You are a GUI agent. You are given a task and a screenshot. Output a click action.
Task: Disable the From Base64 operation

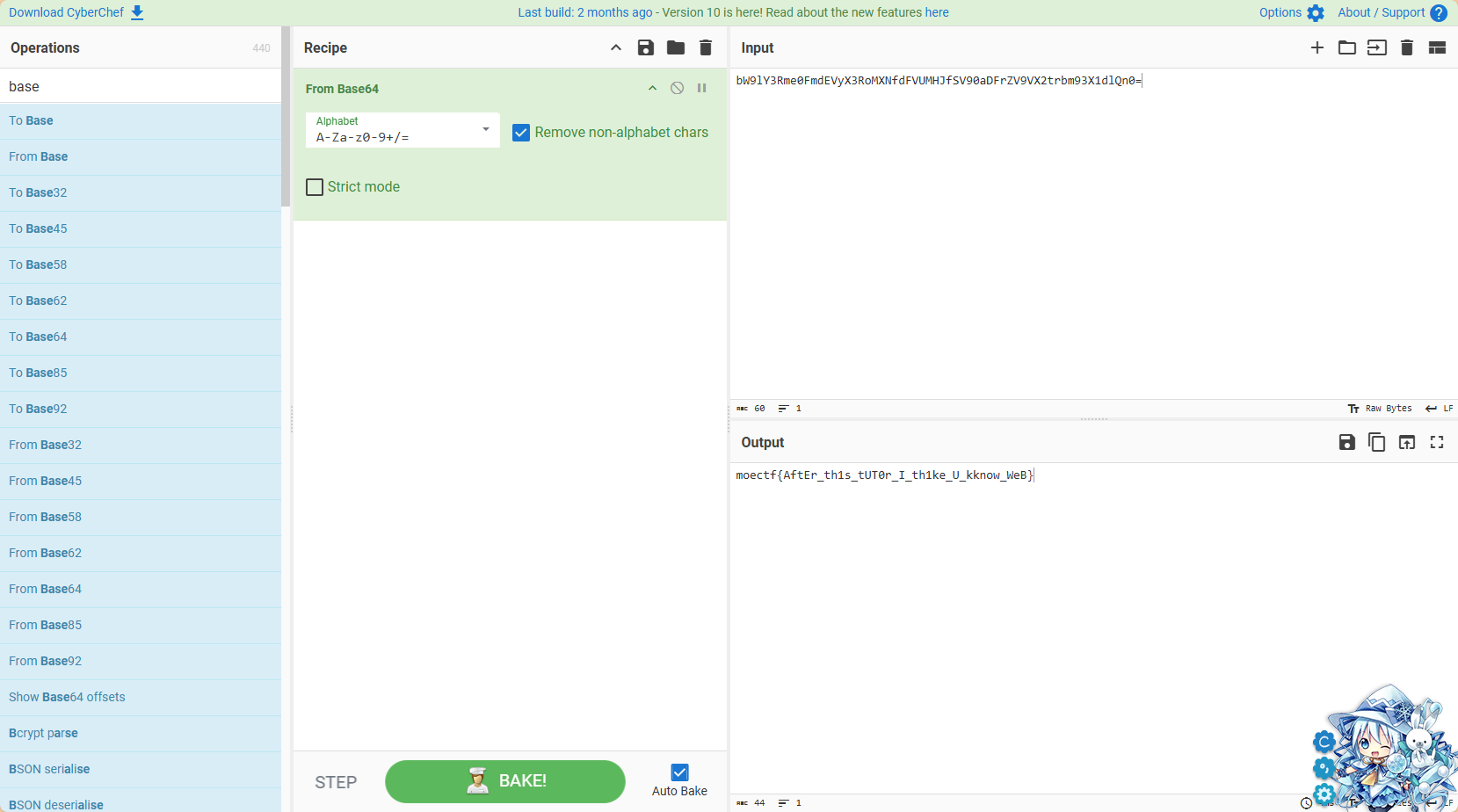point(677,88)
